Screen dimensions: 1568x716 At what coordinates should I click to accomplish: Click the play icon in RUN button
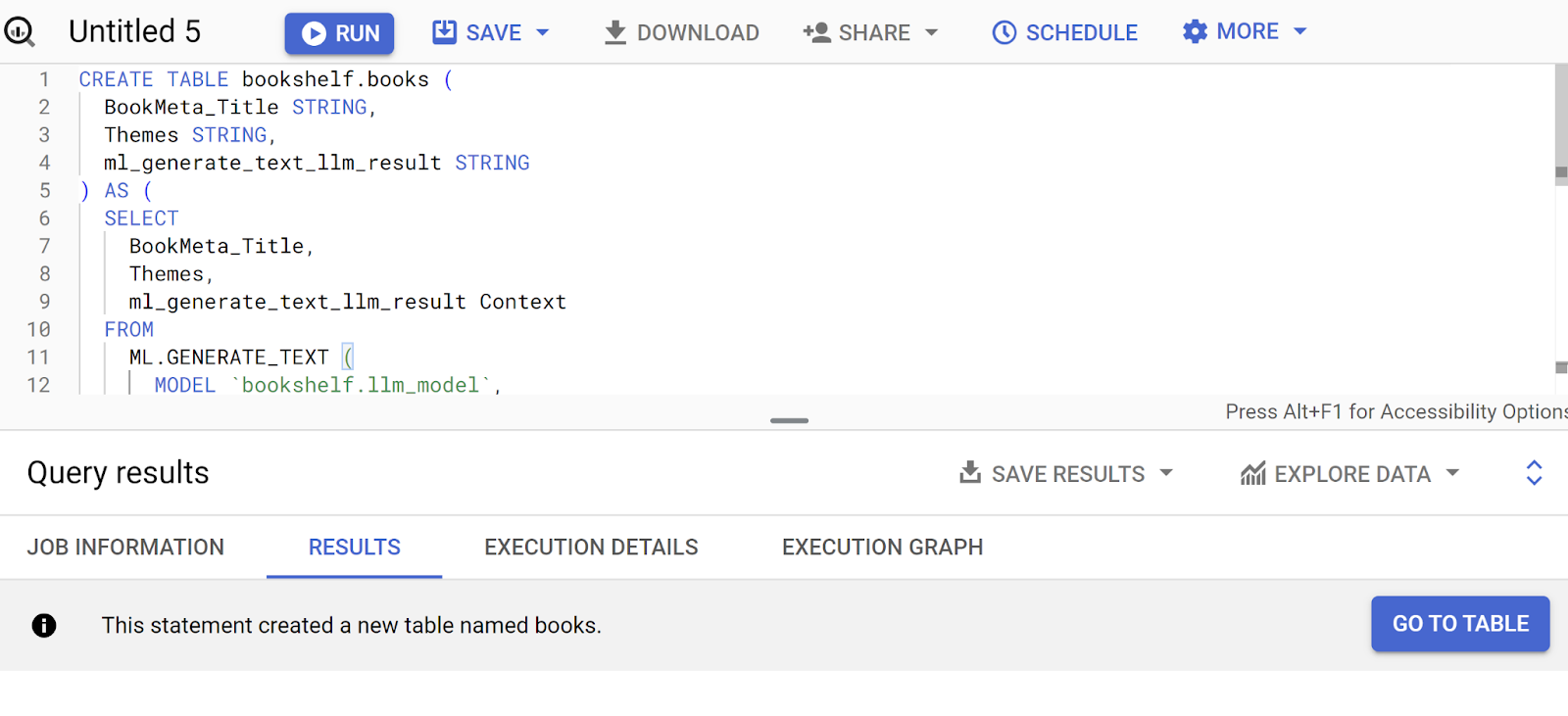314,34
